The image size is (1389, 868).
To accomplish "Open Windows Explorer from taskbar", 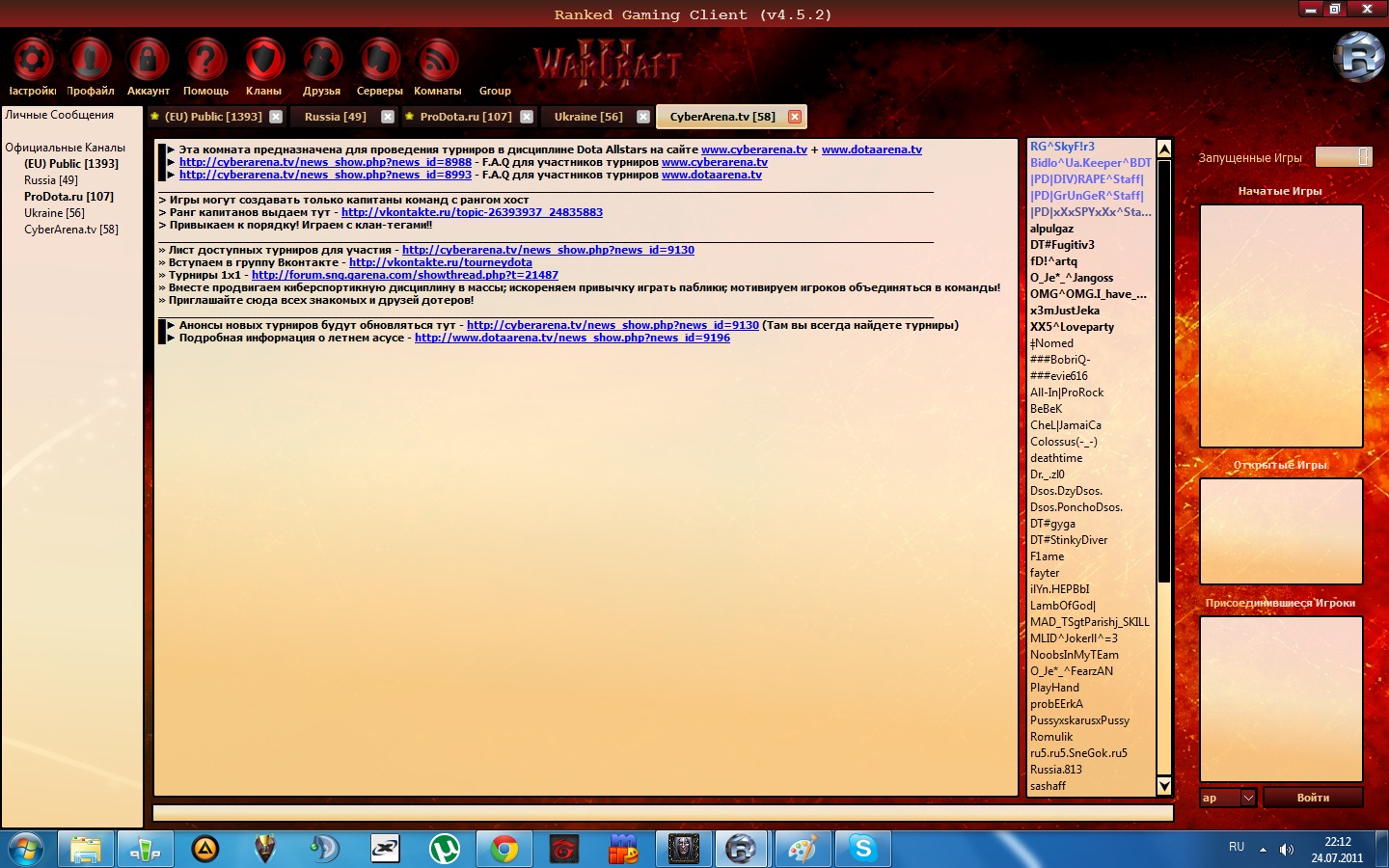I will pos(86,850).
